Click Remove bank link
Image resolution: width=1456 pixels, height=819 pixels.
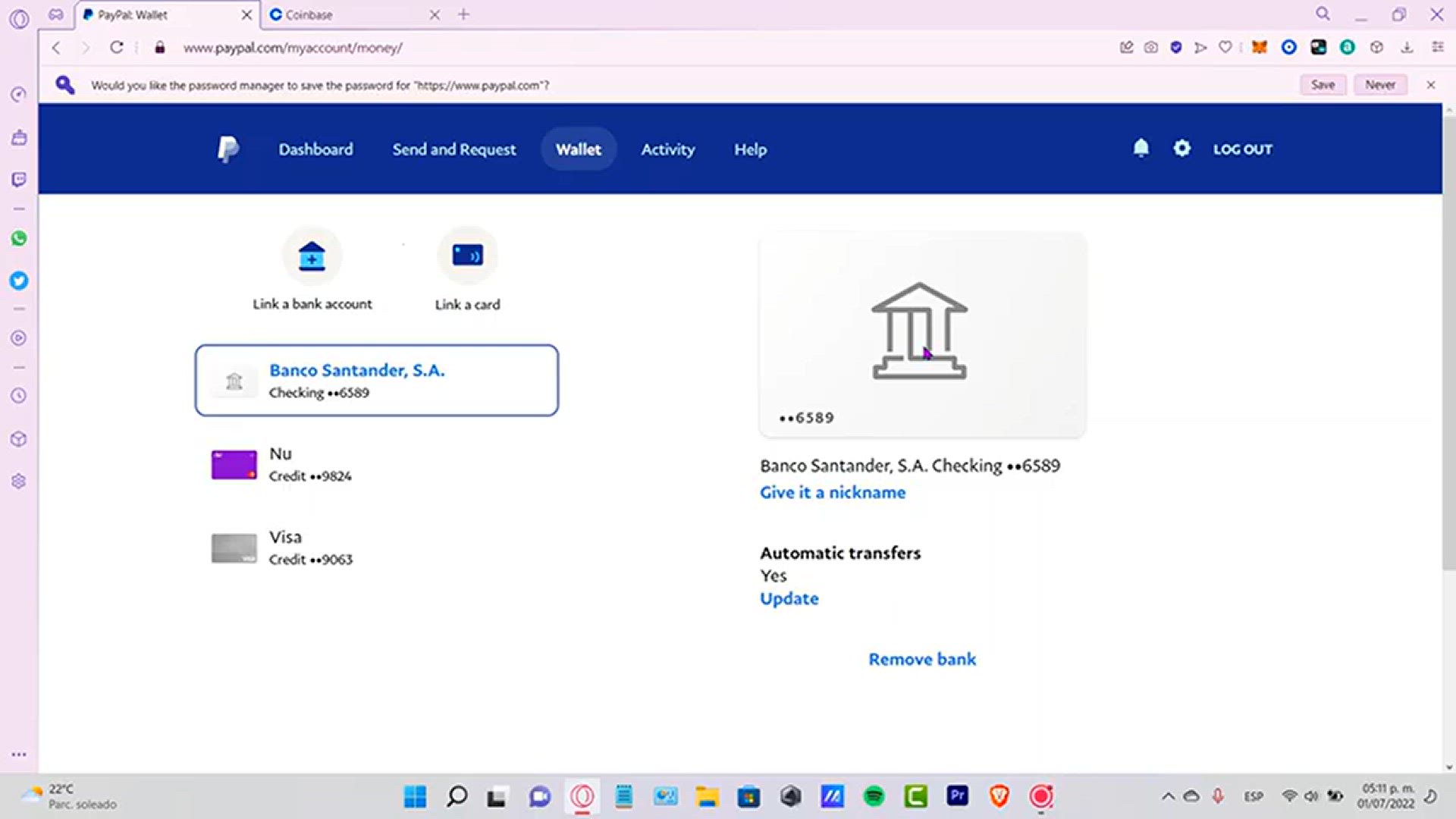pyautogui.click(x=922, y=659)
